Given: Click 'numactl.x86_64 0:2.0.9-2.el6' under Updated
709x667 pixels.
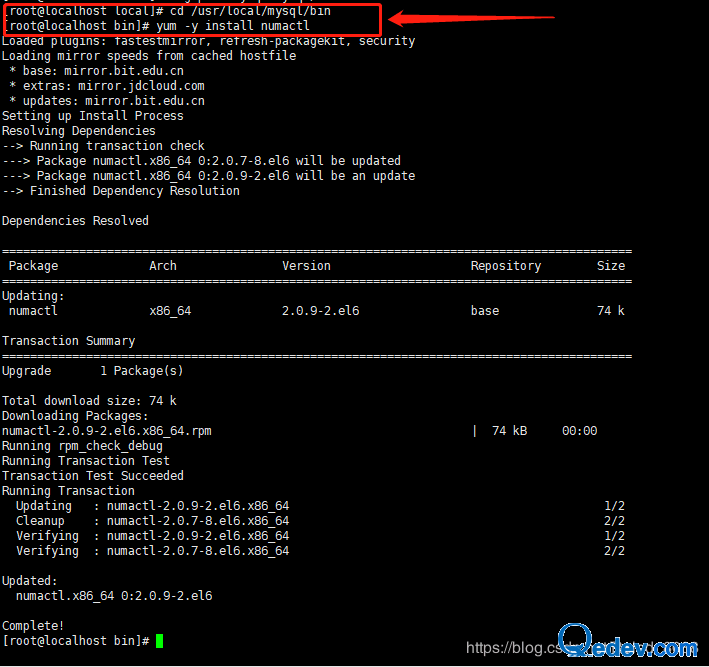Looking at the screenshot, I should coord(114,596).
